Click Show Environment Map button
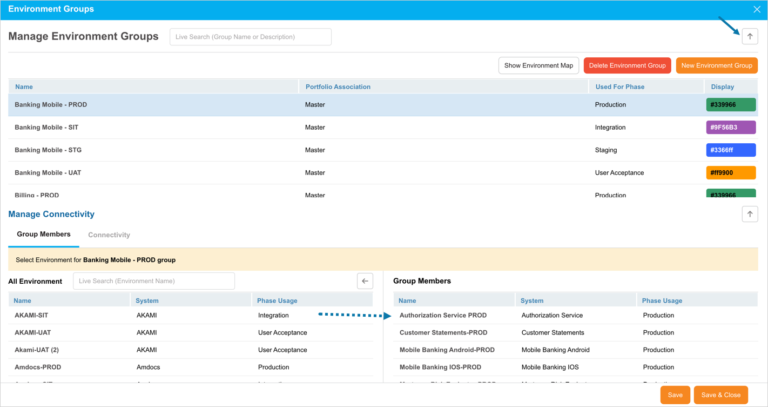The image size is (768, 407). [538, 66]
